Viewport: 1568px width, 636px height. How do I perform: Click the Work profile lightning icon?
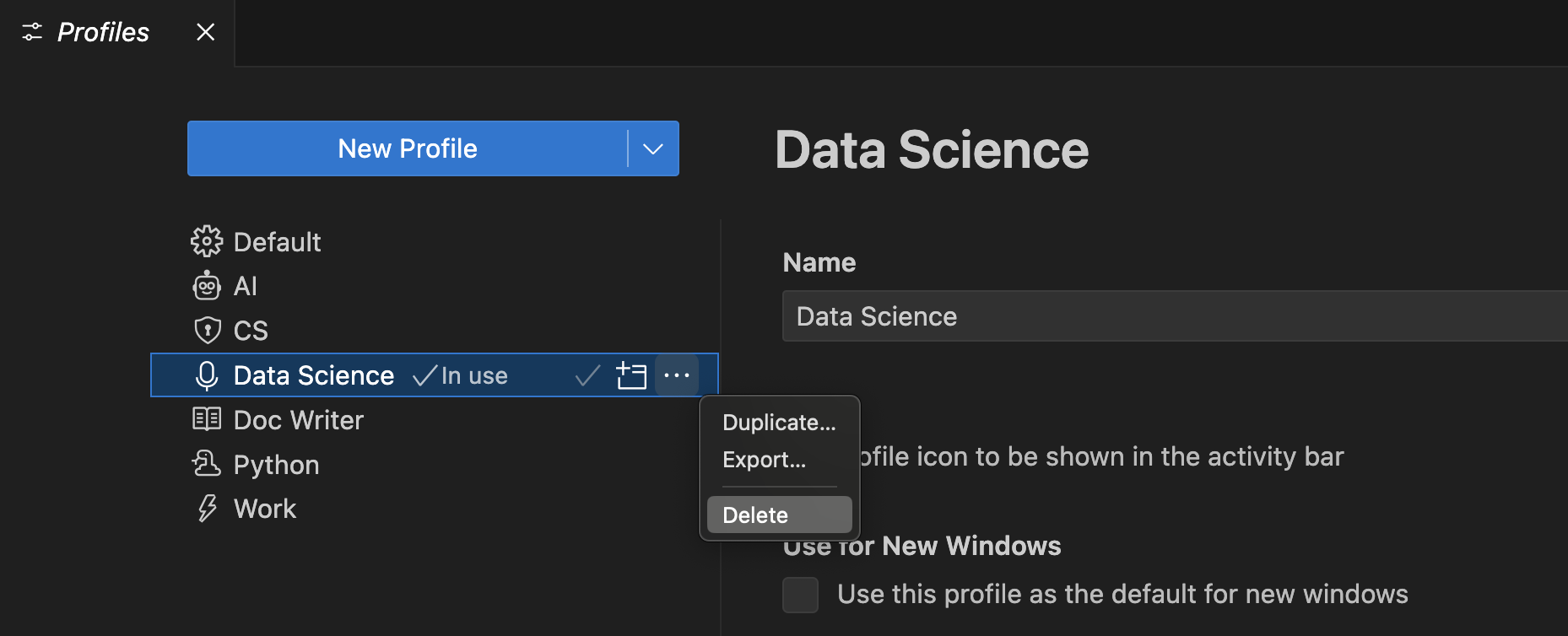tap(207, 509)
